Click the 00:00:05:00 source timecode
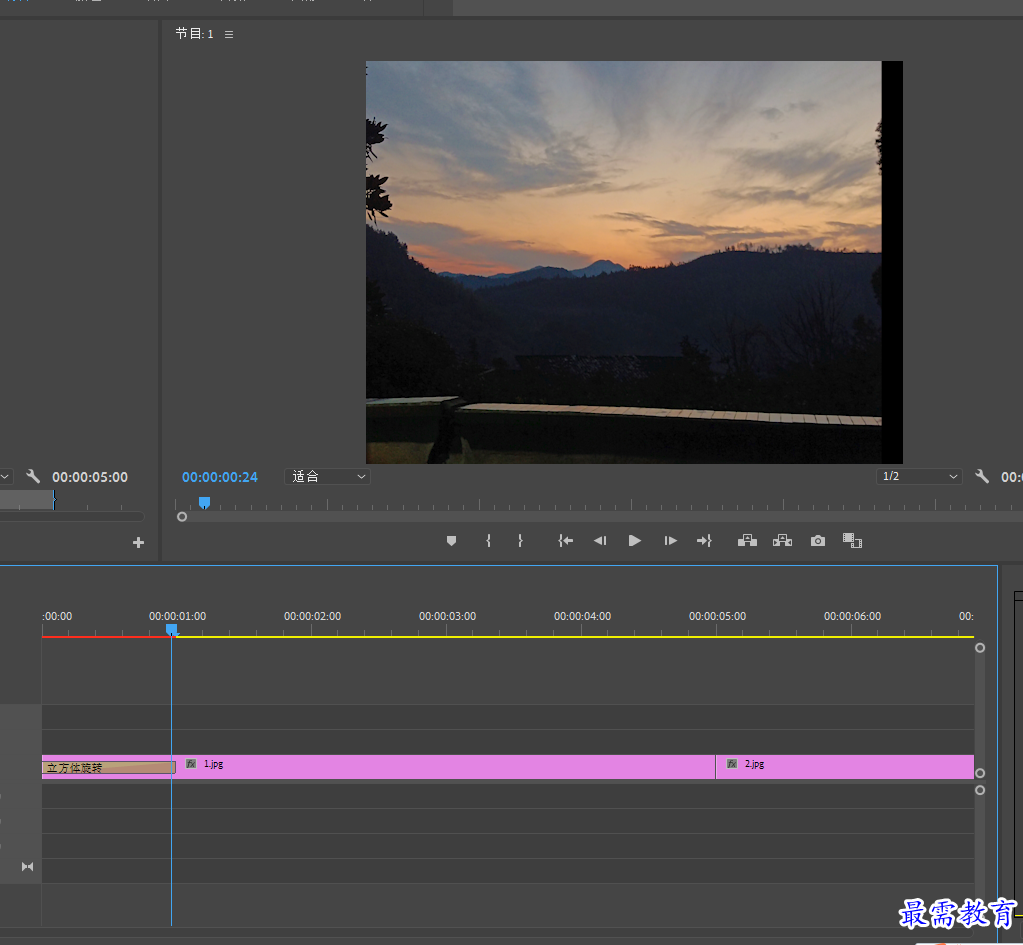This screenshot has height=945, width=1023. tap(90, 477)
